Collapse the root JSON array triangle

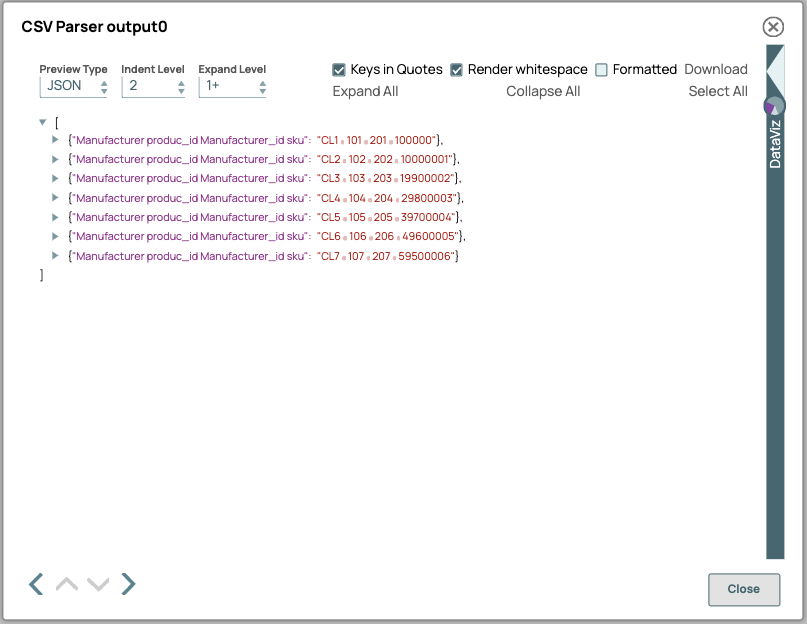coord(42,121)
